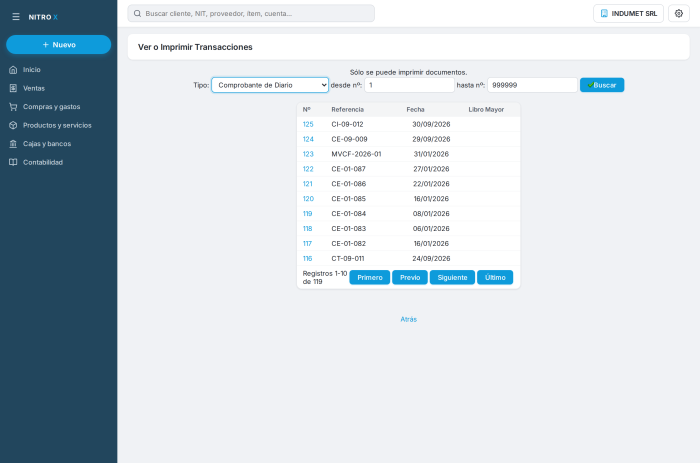This screenshot has height=463, width=700.
Task: Follow the Atrás link
Action: tap(408, 319)
